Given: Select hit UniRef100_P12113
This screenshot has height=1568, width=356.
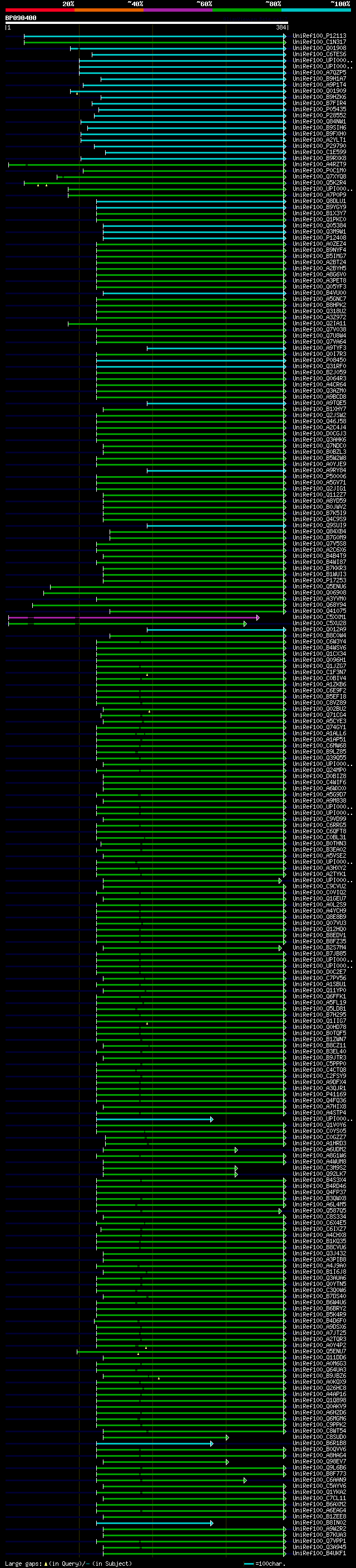Looking at the screenshot, I should [x=319, y=36].
